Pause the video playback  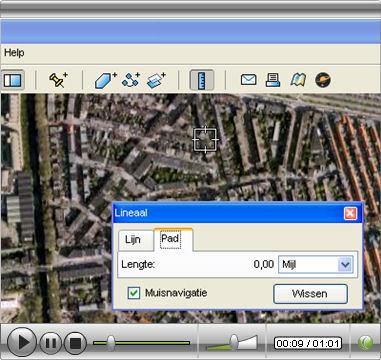(x=51, y=343)
